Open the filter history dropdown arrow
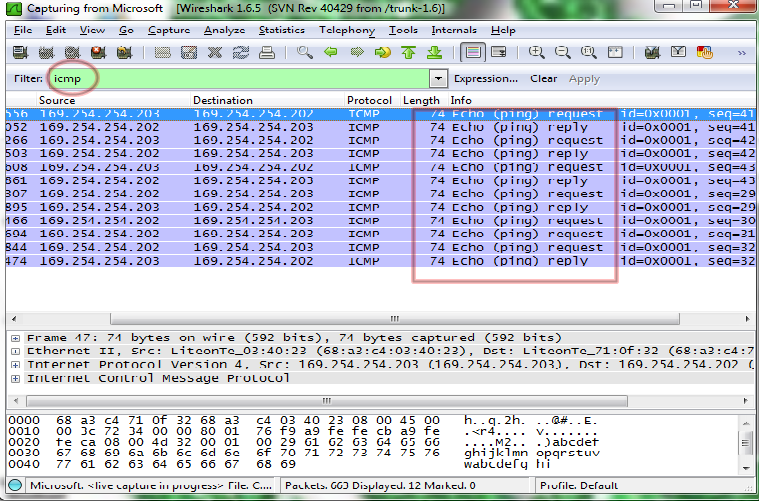759x501 pixels. 438,78
